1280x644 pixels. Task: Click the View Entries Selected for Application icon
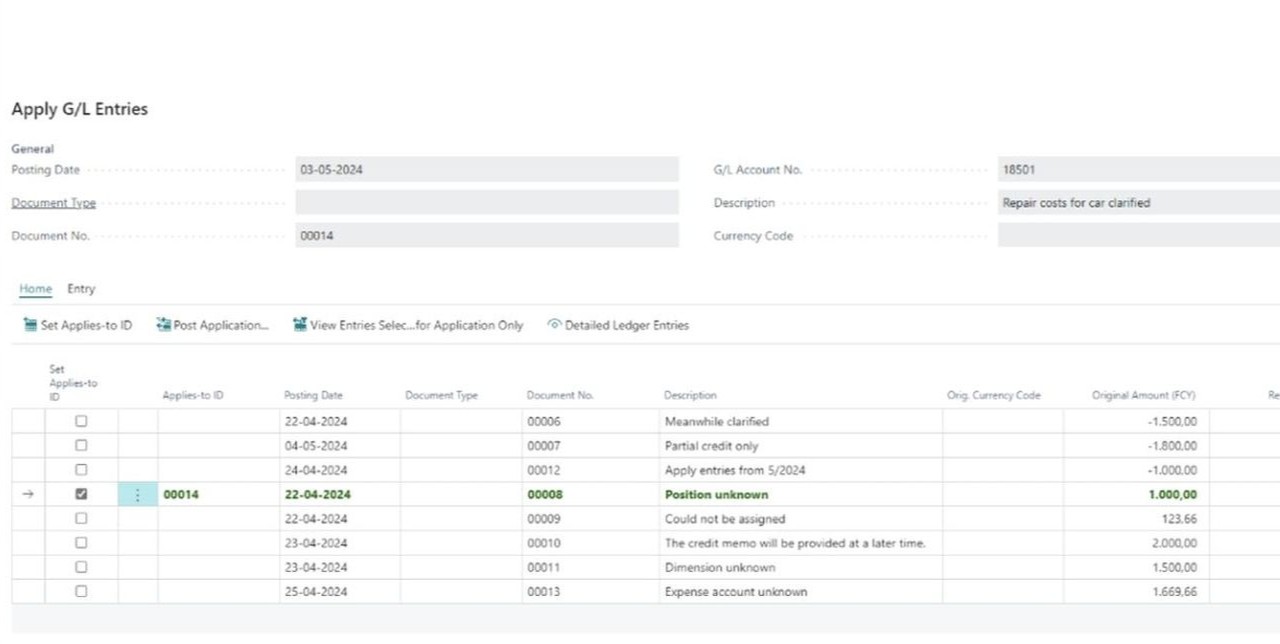(x=300, y=325)
